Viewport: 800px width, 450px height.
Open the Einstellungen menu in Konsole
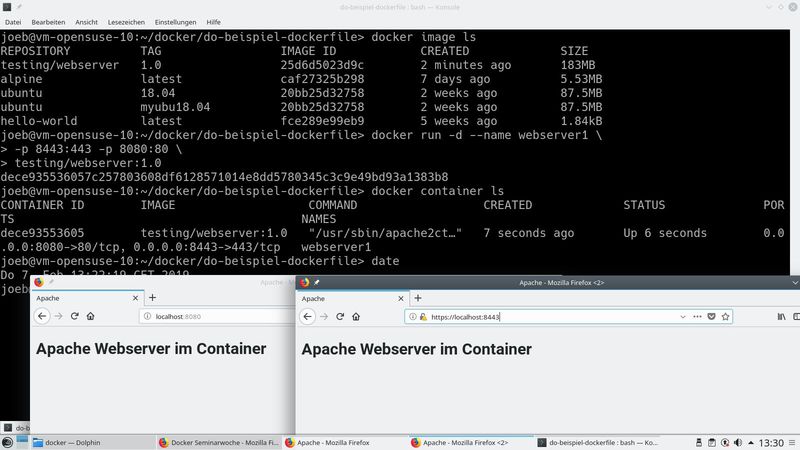[x=175, y=21]
